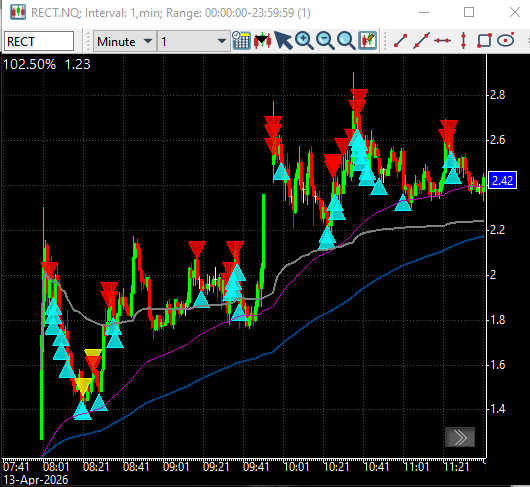Click the chart edit pencil icon

click(367, 41)
